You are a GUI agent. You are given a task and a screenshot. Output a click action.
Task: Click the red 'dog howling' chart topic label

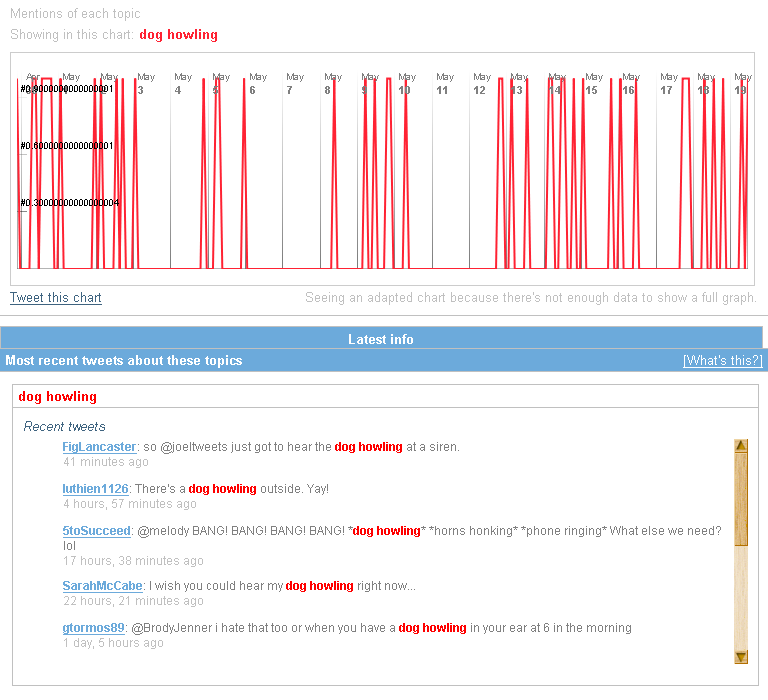178,35
